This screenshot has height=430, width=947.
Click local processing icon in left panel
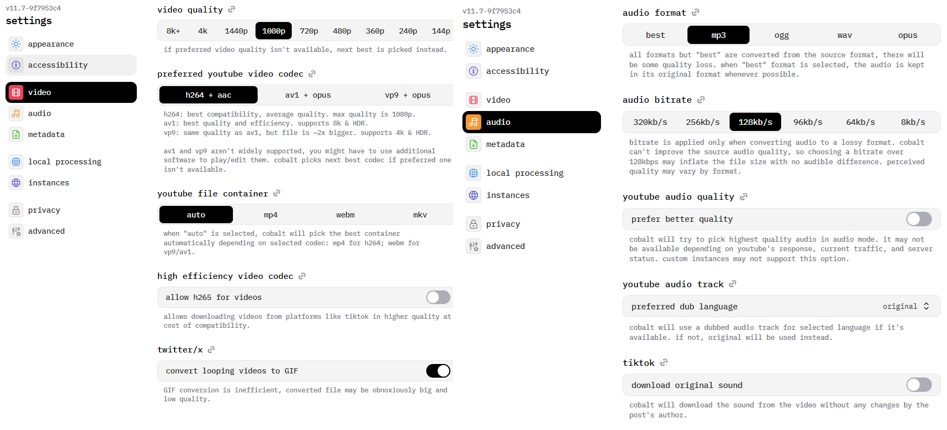16,162
